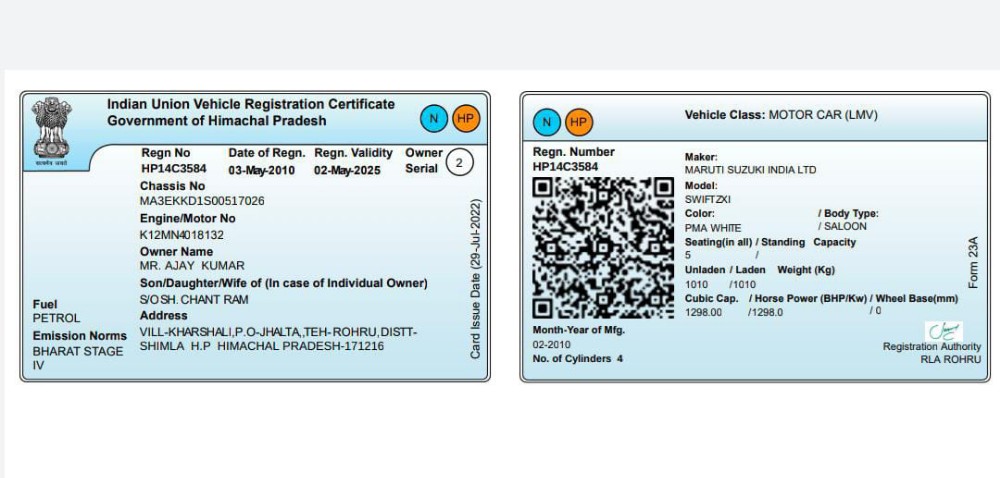Image resolution: width=1000 pixels, height=478 pixels.
Task: Click the color value PMA WHITE
Action: click(x=713, y=228)
